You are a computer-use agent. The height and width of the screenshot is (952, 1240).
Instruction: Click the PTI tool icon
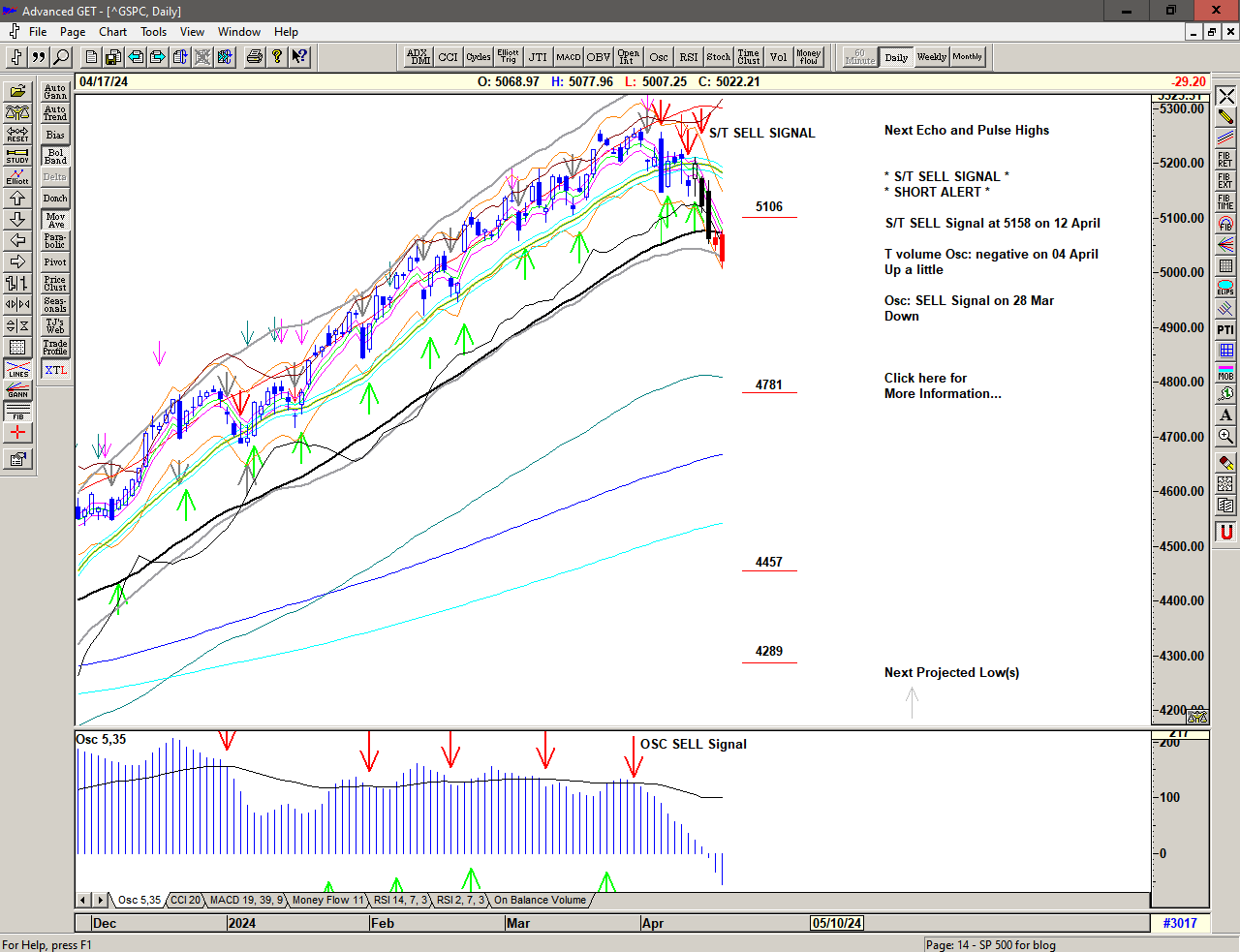tap(1225, 330)
